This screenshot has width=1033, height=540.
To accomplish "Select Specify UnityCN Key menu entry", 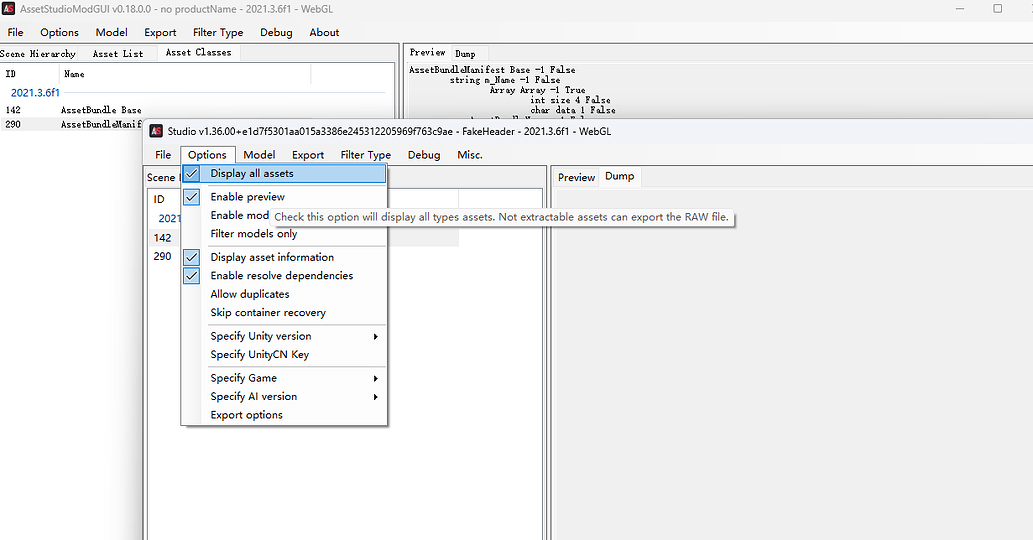I will pos(259,355).
